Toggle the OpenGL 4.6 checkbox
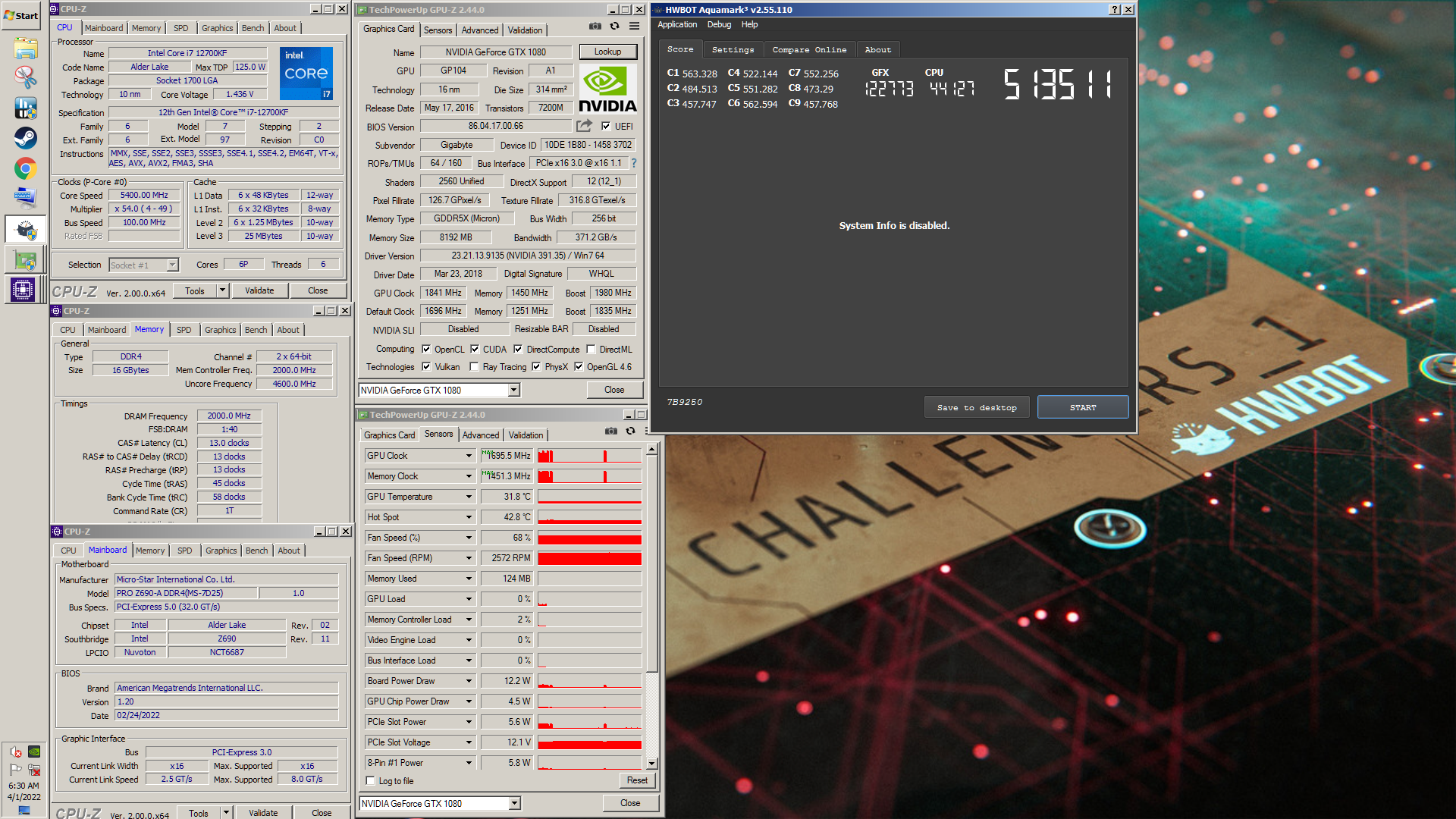This screenshot has width=1456, height=819. pyautogui.click(x=579, y=367)
